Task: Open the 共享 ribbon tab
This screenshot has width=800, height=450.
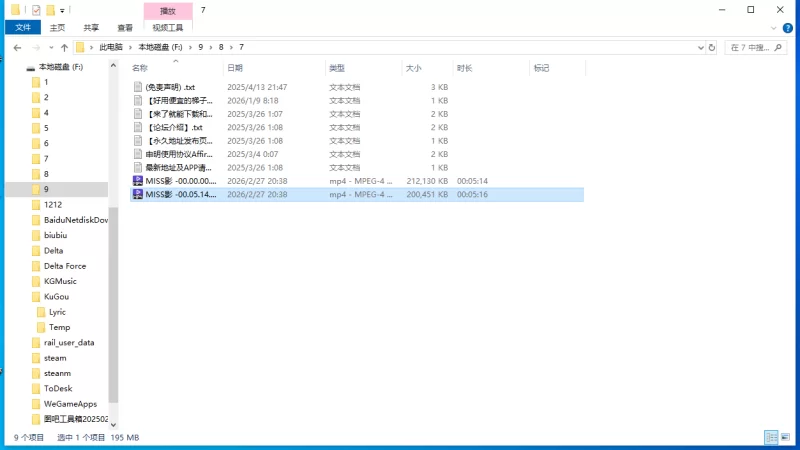Action: (91, 28)
